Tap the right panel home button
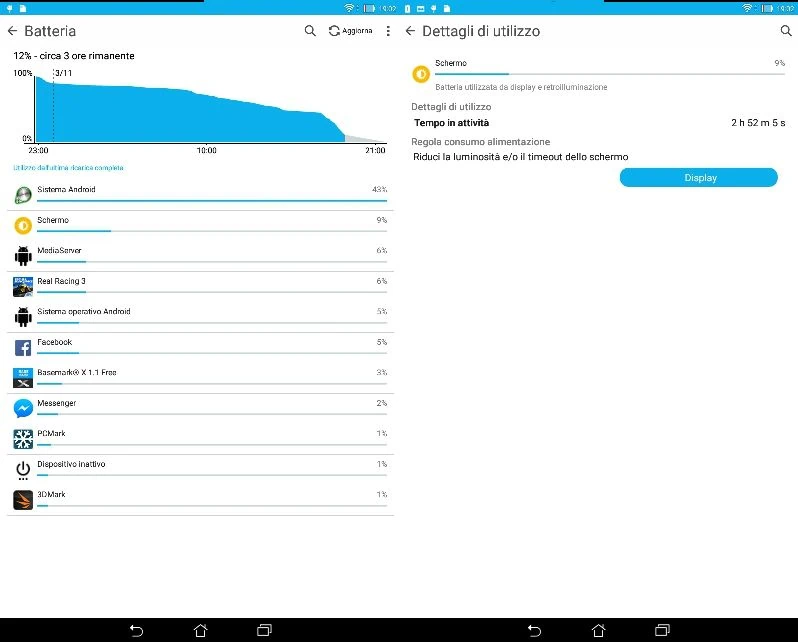 pyautogui.click(x=598, y=630)
